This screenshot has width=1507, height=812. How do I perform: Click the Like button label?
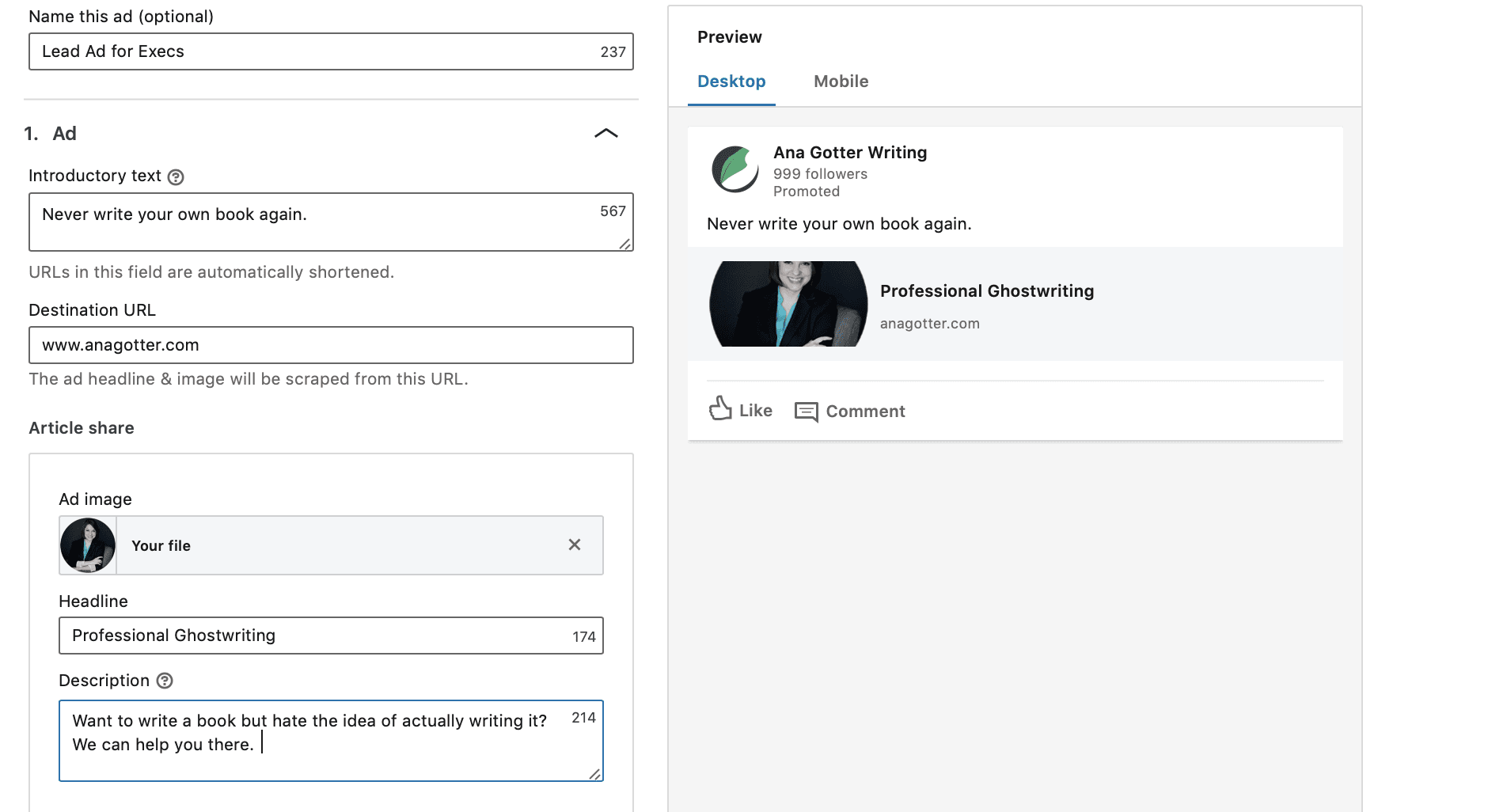coord(756,411)
